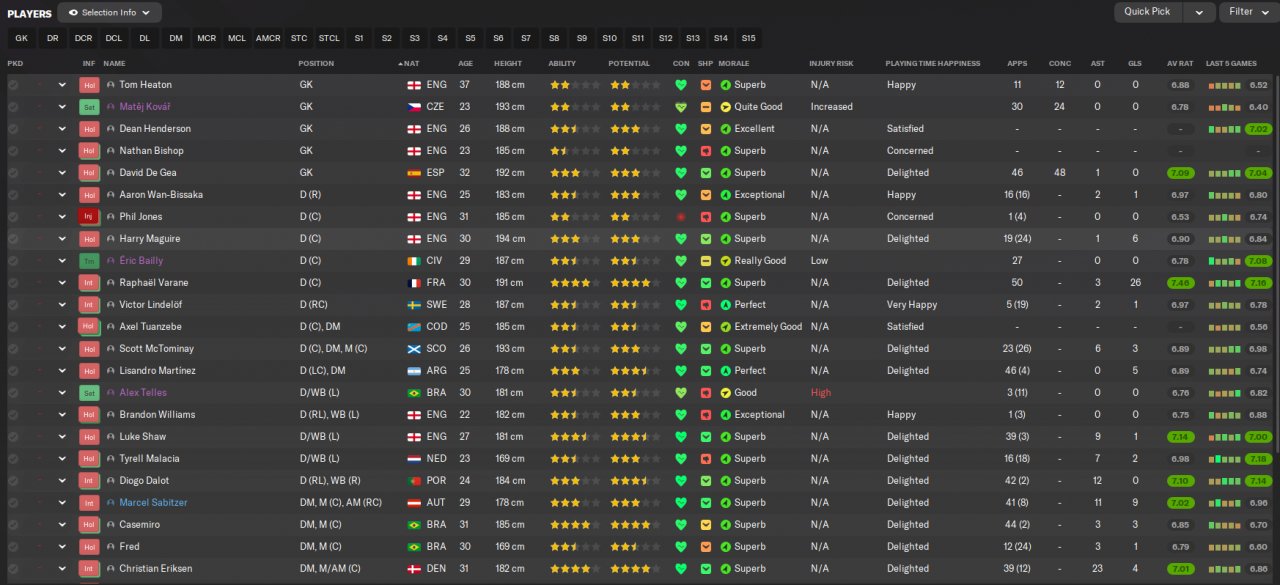The width and height of the screenshot is (1280, 585).
Task: Expand row chevron for Tom Heaton
Action: click(x=62, y=85)
